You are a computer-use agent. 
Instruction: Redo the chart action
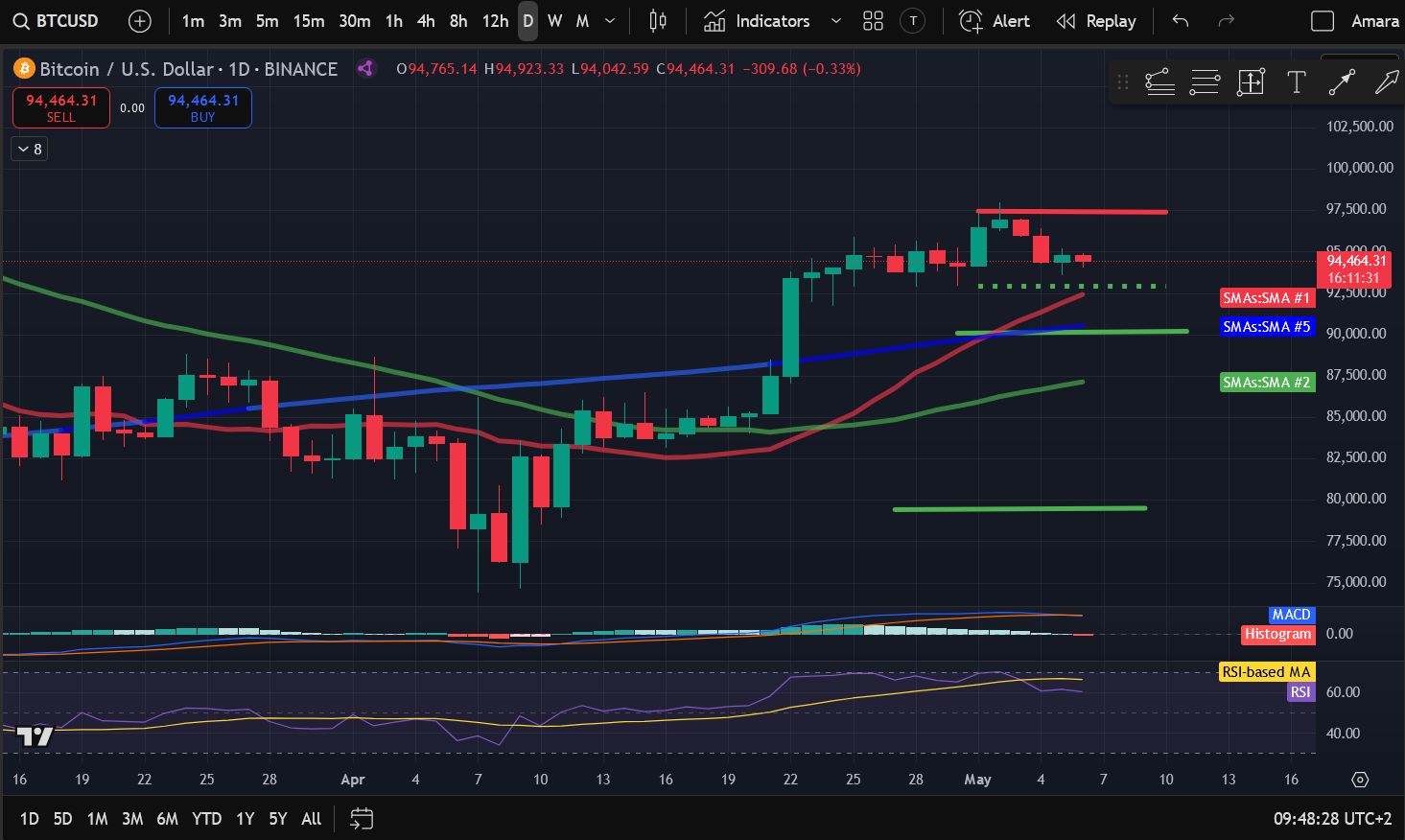(x=1225, y=21)
